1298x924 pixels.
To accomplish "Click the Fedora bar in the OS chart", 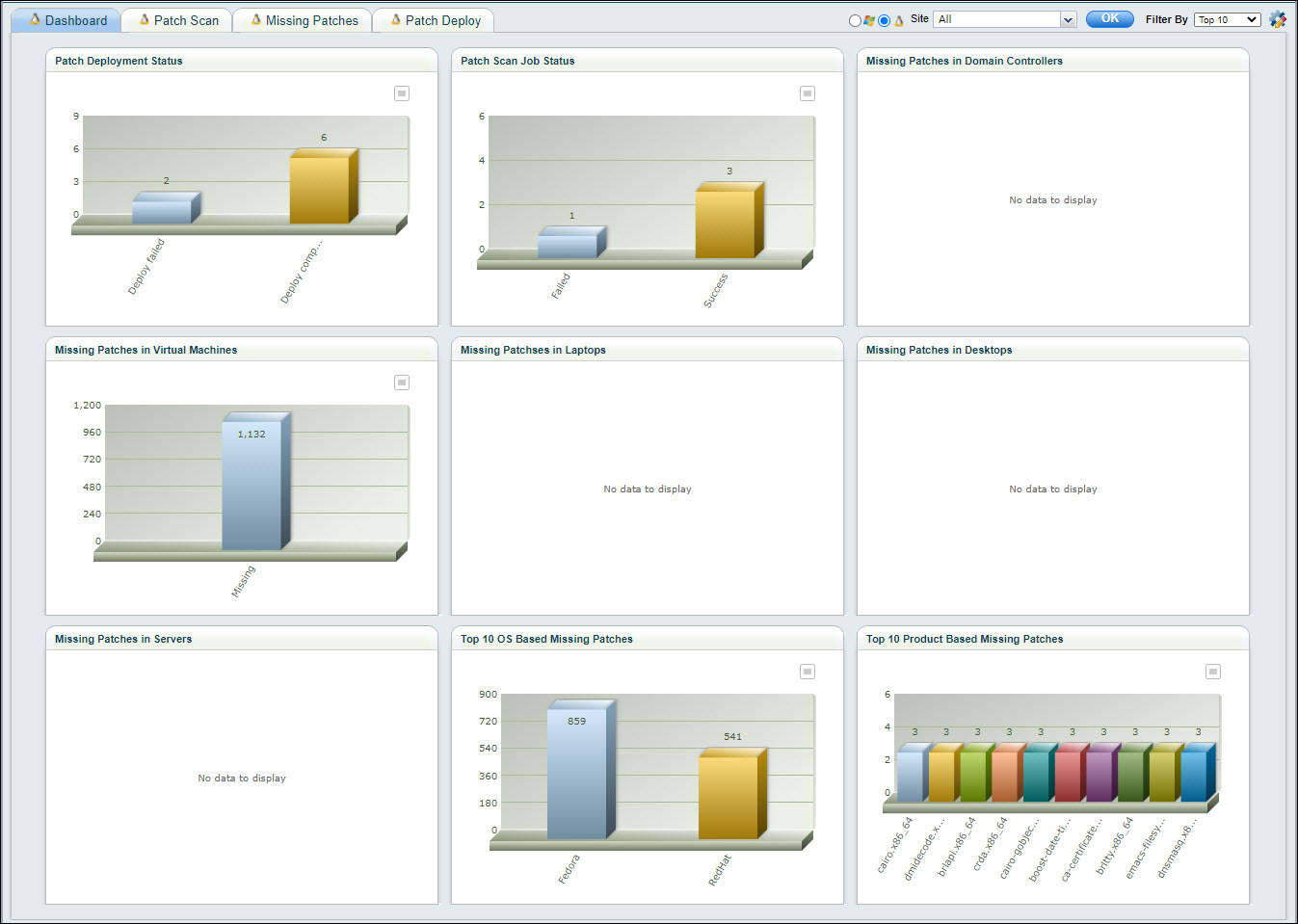I will coord(577,771).
